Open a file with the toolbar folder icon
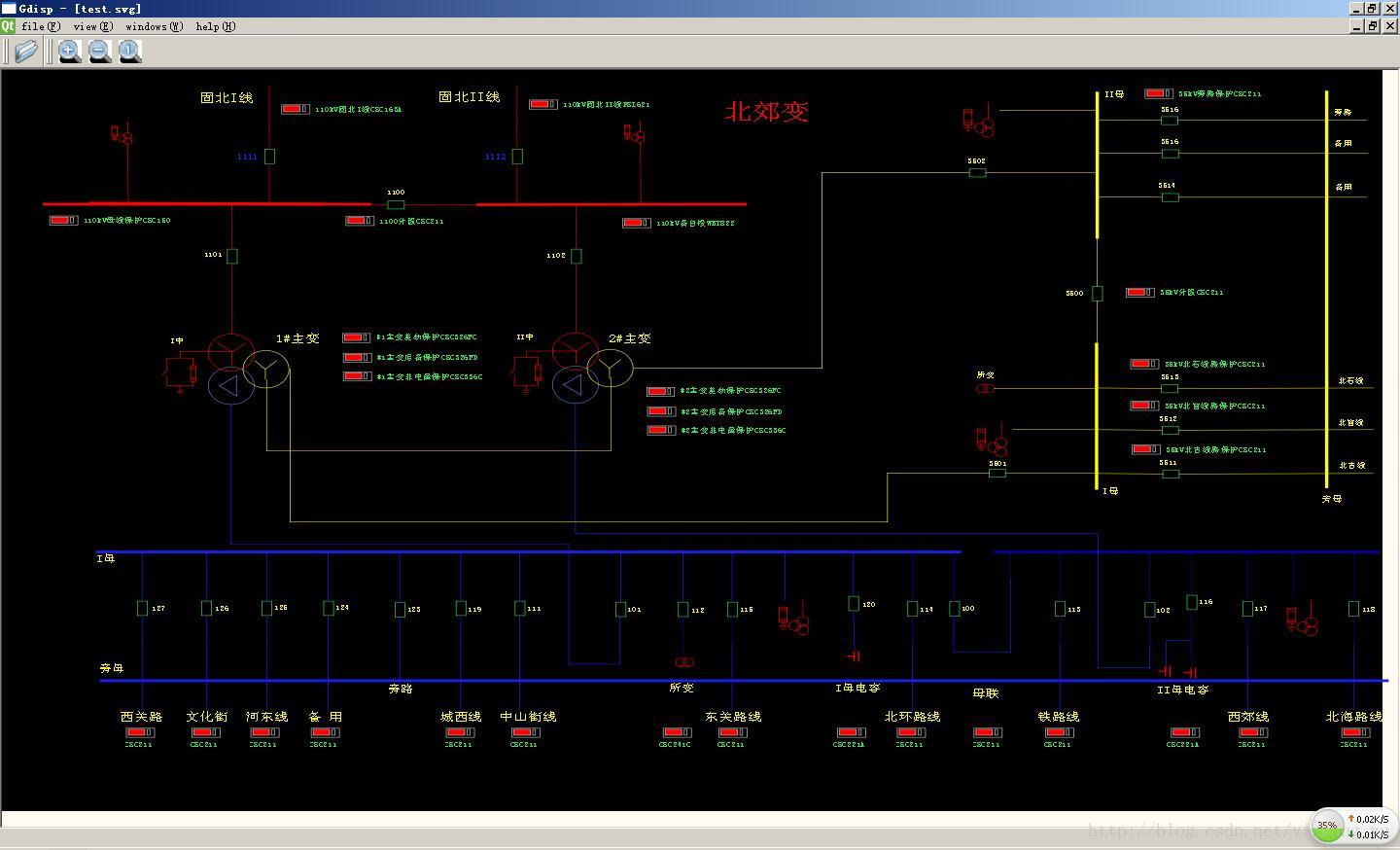 (x=26, y=52)
